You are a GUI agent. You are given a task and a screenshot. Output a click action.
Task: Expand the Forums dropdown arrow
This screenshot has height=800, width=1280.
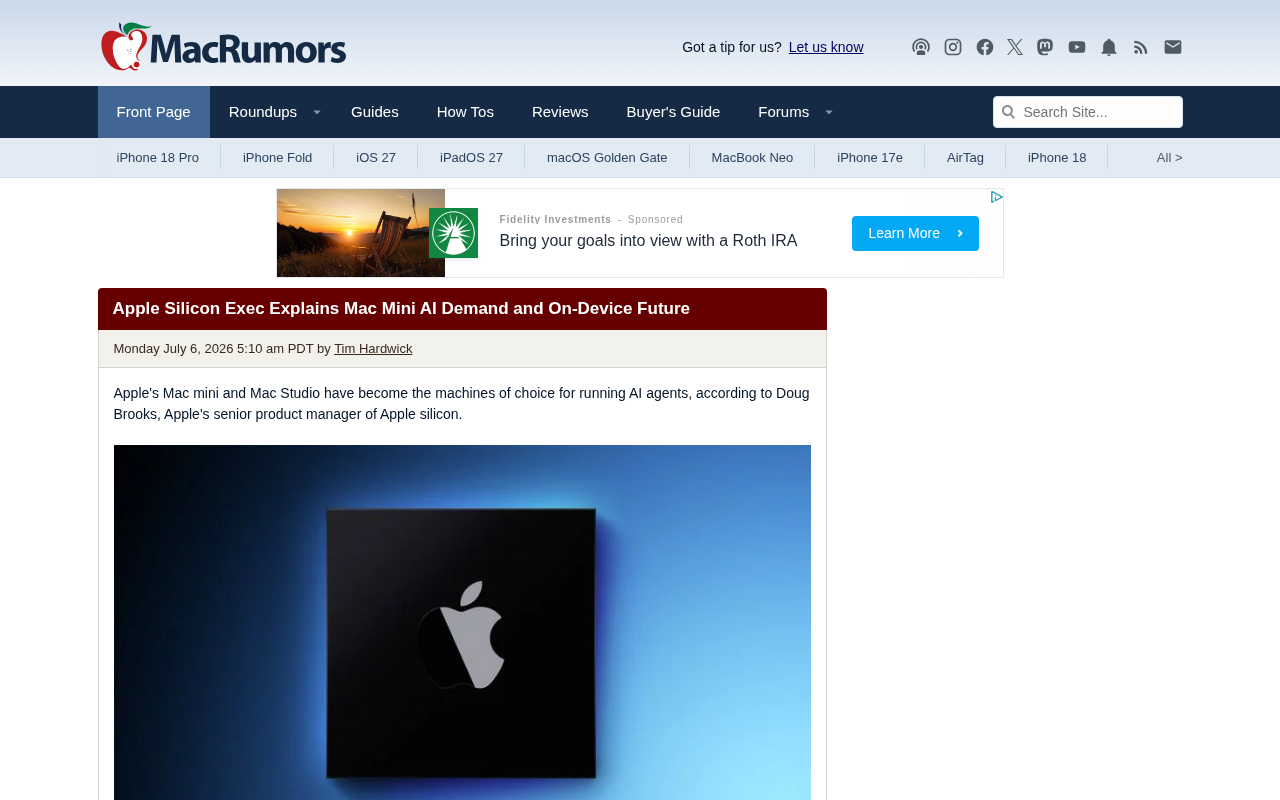tap(829, 112)
